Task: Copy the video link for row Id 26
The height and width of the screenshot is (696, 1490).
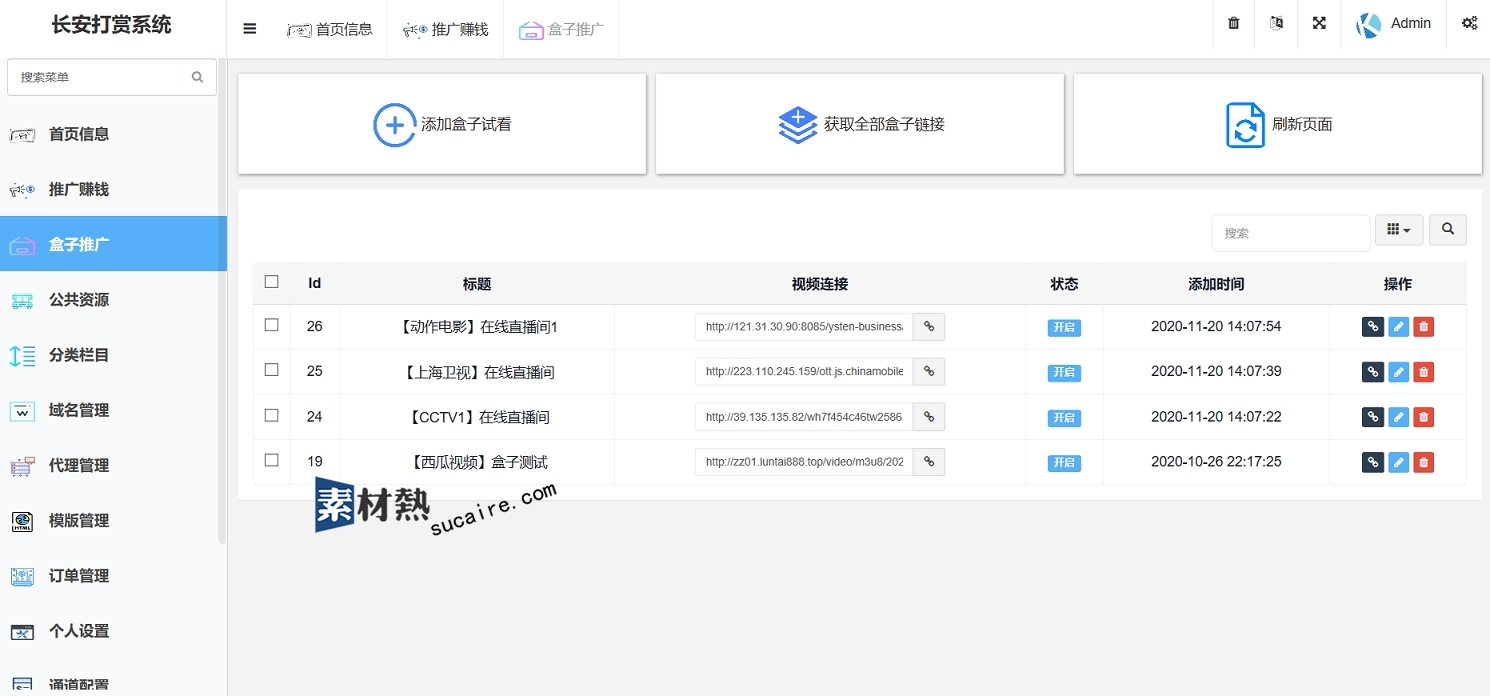Action: tap(929, 326)
